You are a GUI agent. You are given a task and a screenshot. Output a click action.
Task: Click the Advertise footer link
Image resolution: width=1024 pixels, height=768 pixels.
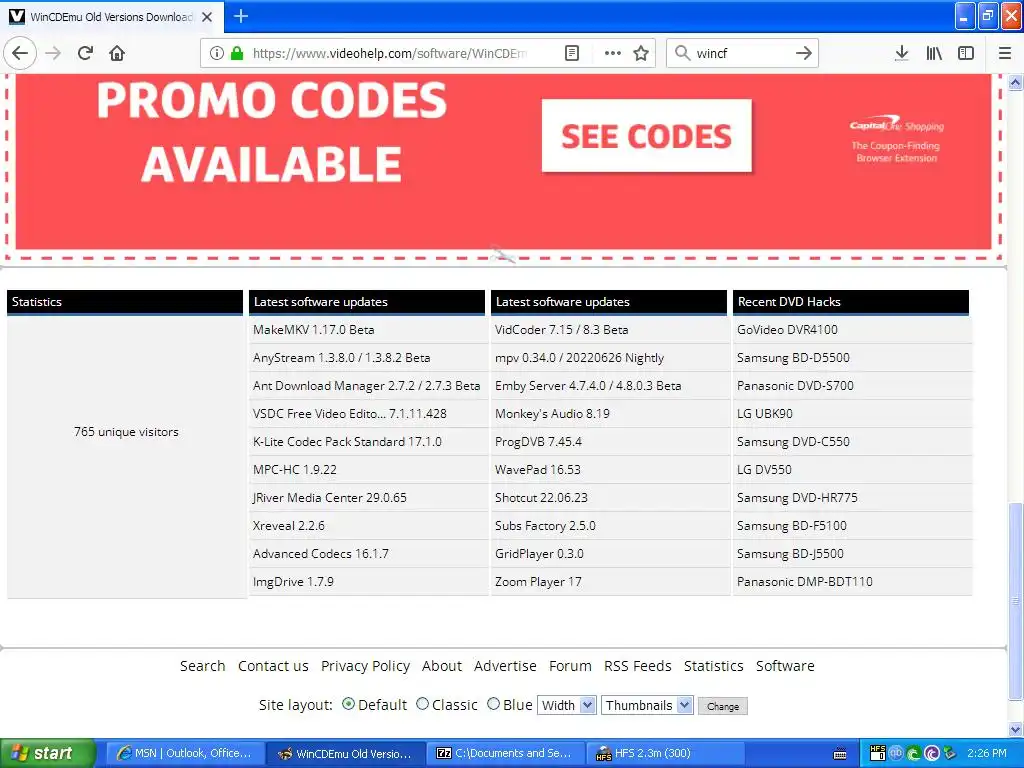coord(505,666)
